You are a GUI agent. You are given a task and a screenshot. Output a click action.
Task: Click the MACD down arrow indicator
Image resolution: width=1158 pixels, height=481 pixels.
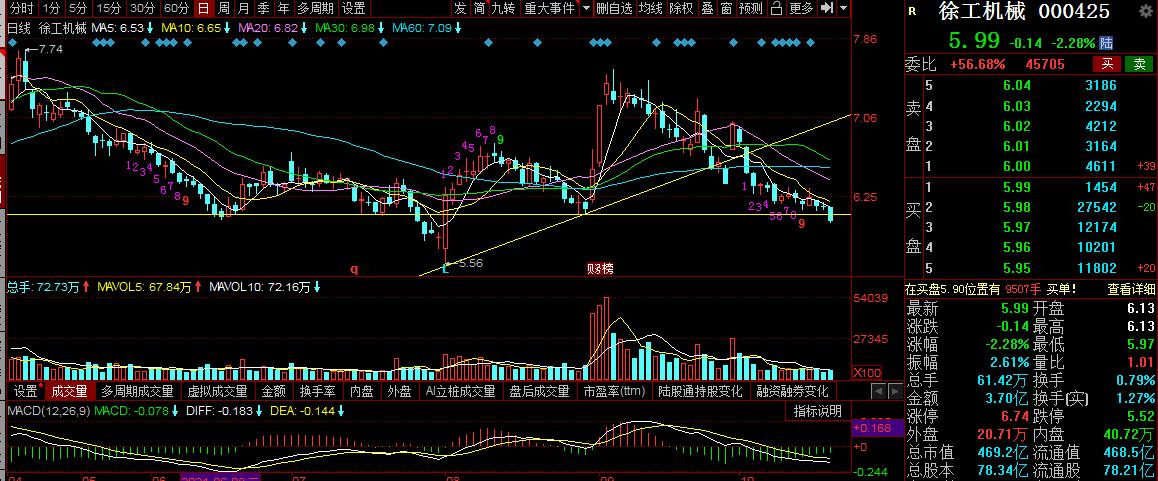(175, 410)
